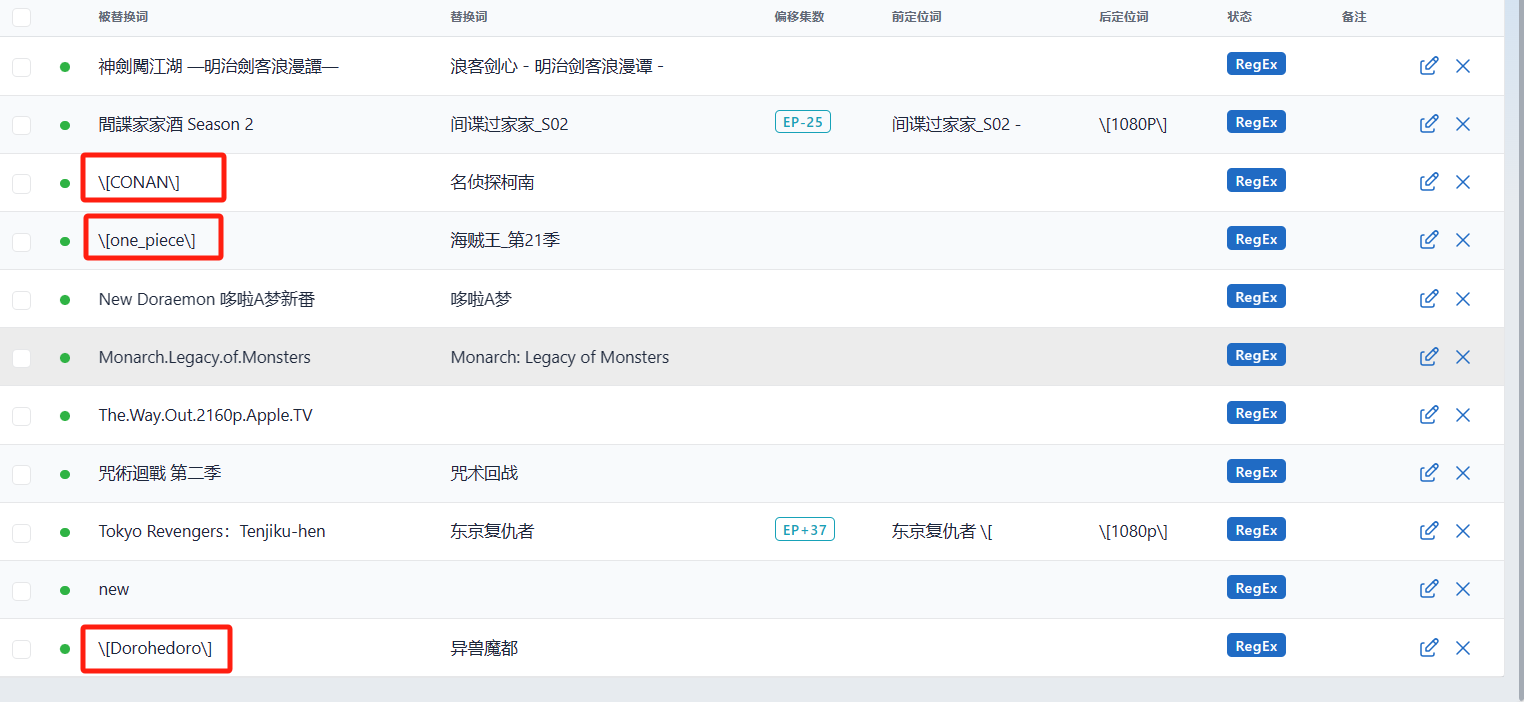Delete the \[Dorohedoro\] rule

[x=1463, y=647]
